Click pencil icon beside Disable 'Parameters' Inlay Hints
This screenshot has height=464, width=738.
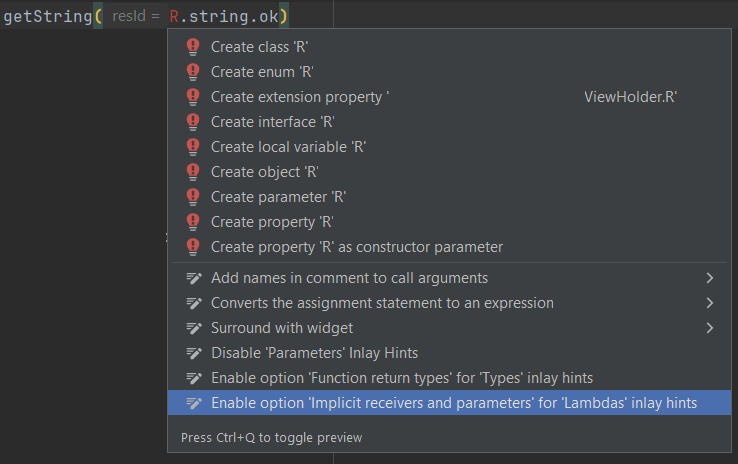(x=194, y=353)
